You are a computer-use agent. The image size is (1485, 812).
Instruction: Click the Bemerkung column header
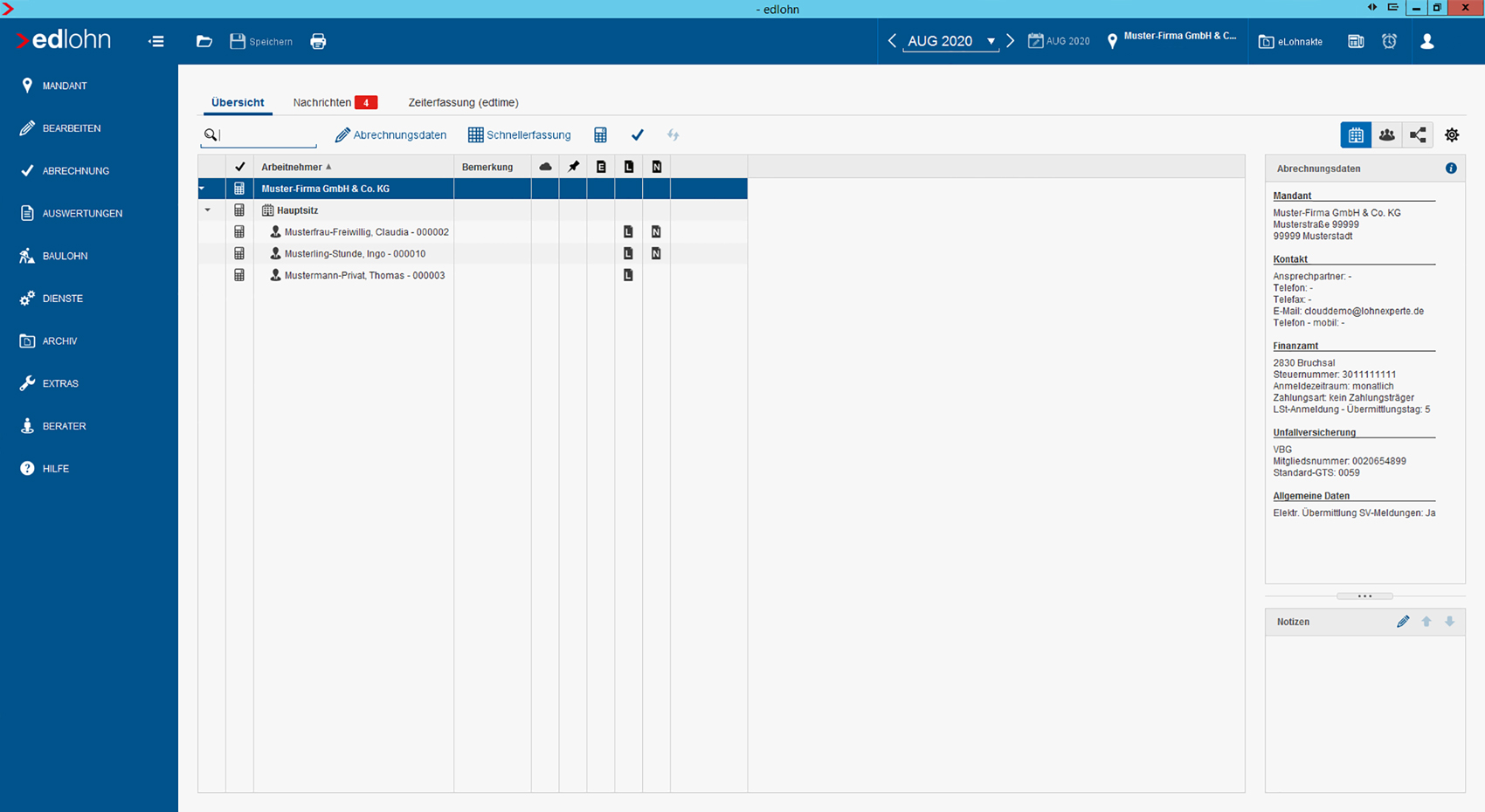coord(492,167)
